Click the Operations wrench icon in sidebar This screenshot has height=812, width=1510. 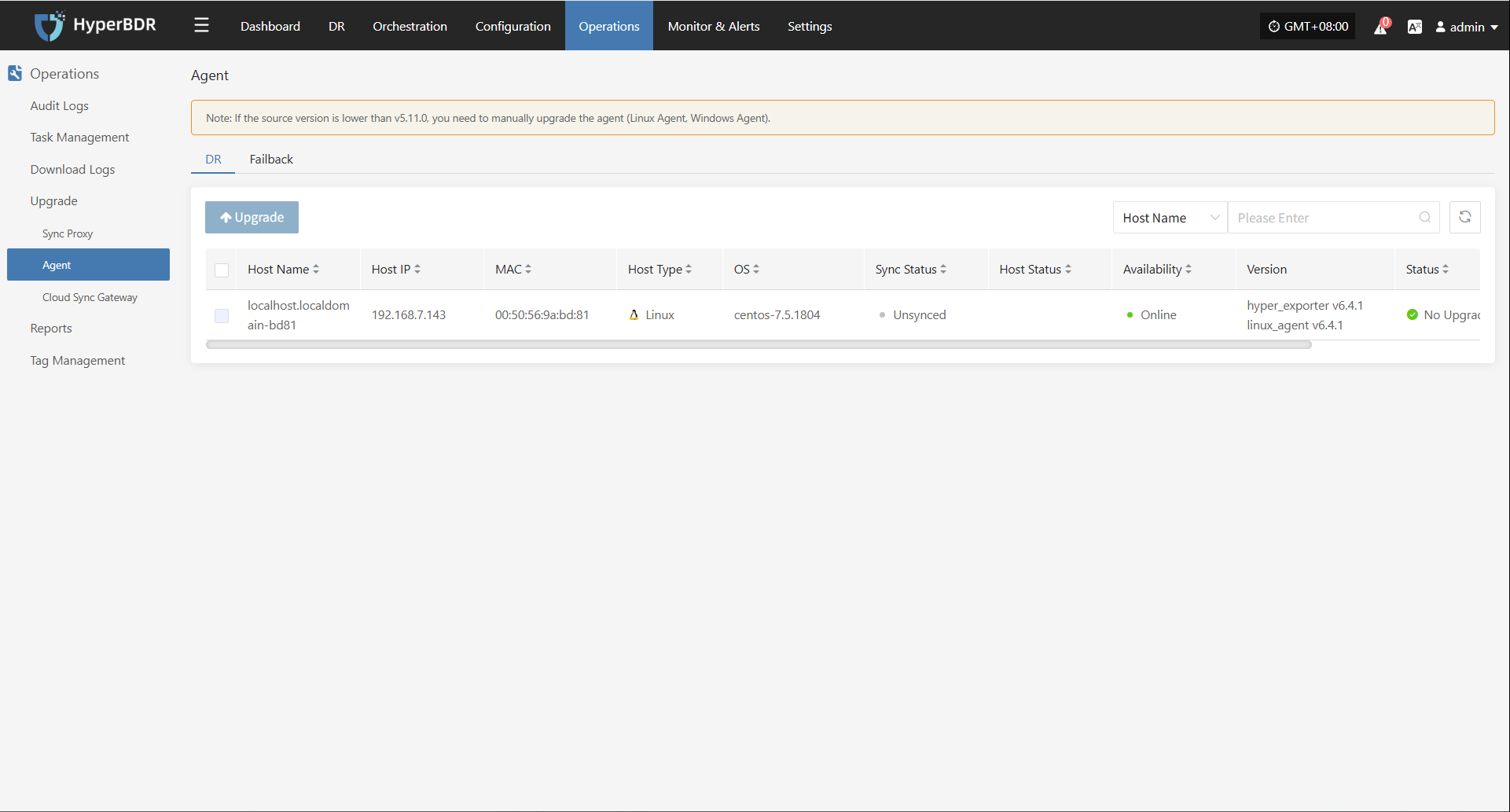tap(15, 73)
